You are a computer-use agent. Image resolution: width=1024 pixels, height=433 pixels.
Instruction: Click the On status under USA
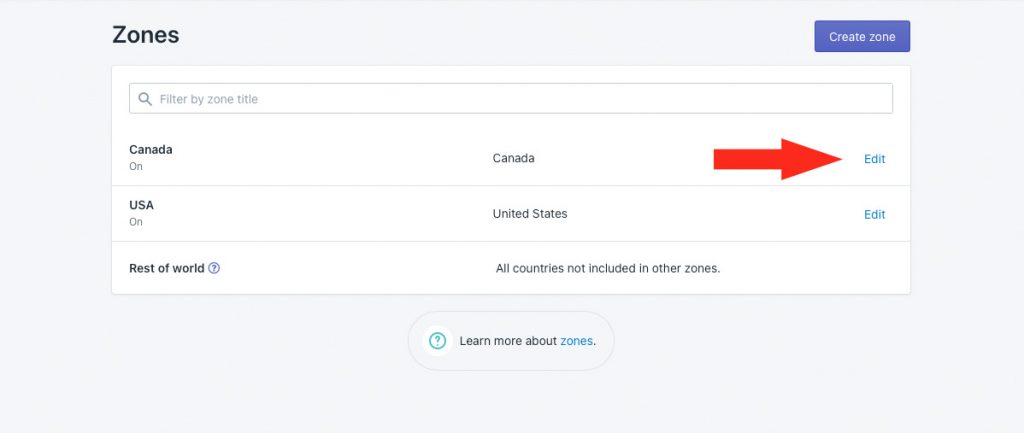pyautogui.click(x=136, y=222)
